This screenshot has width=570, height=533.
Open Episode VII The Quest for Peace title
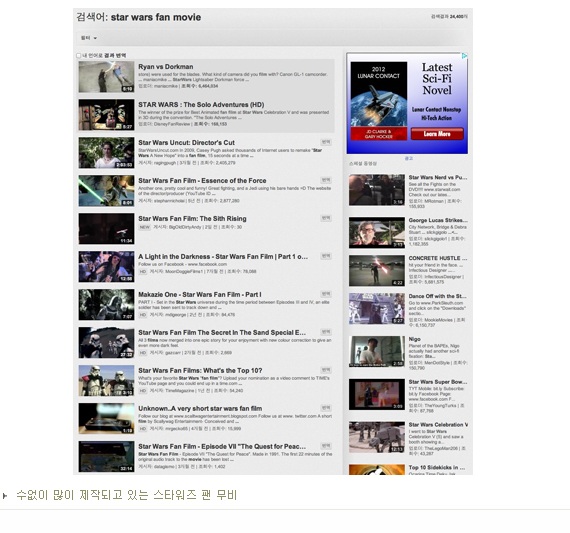[222, 446]
